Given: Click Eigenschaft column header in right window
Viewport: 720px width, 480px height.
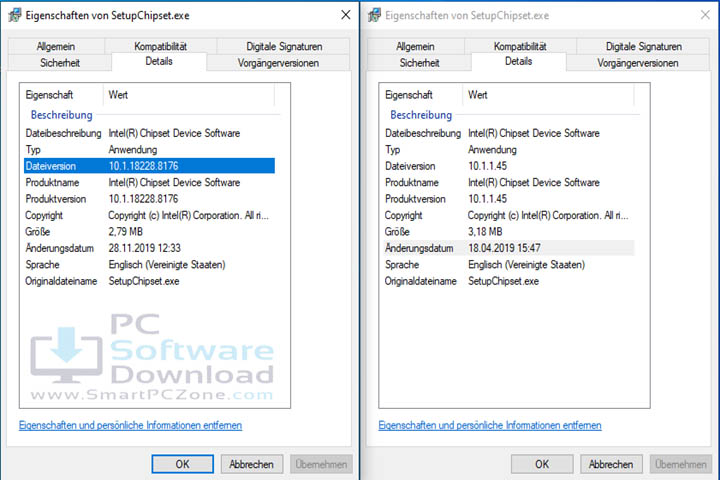Looking at the screenshot, I should tap(422, 95).
